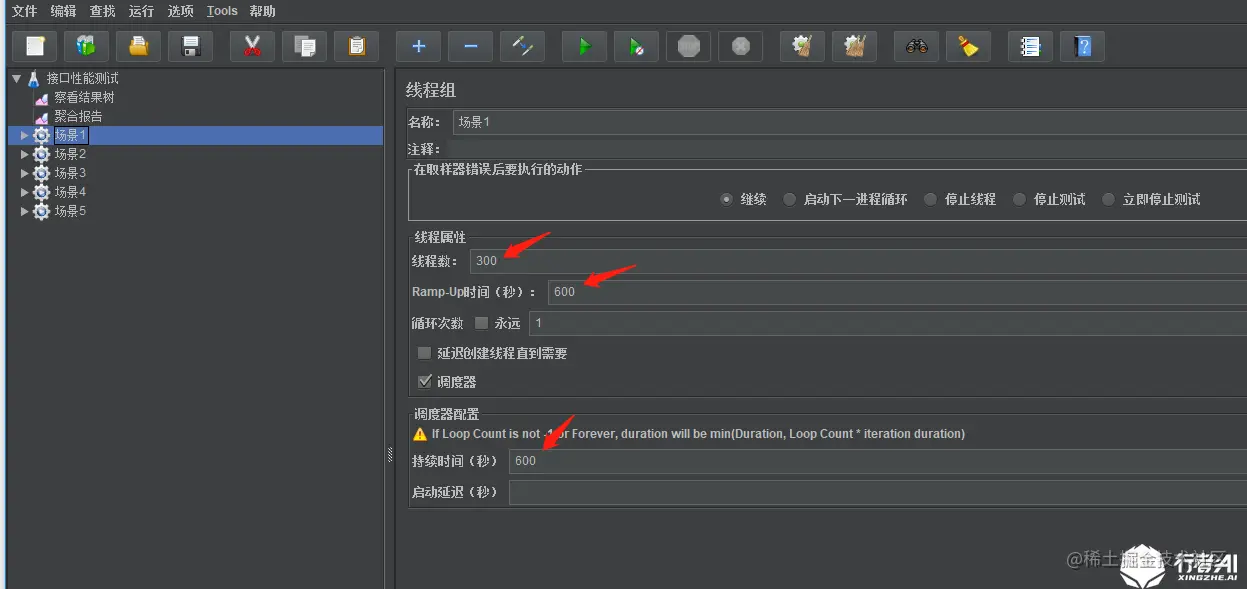Select the 停止测试 radio button
Screen dimensions: 1247x589
click(1019, 199)
